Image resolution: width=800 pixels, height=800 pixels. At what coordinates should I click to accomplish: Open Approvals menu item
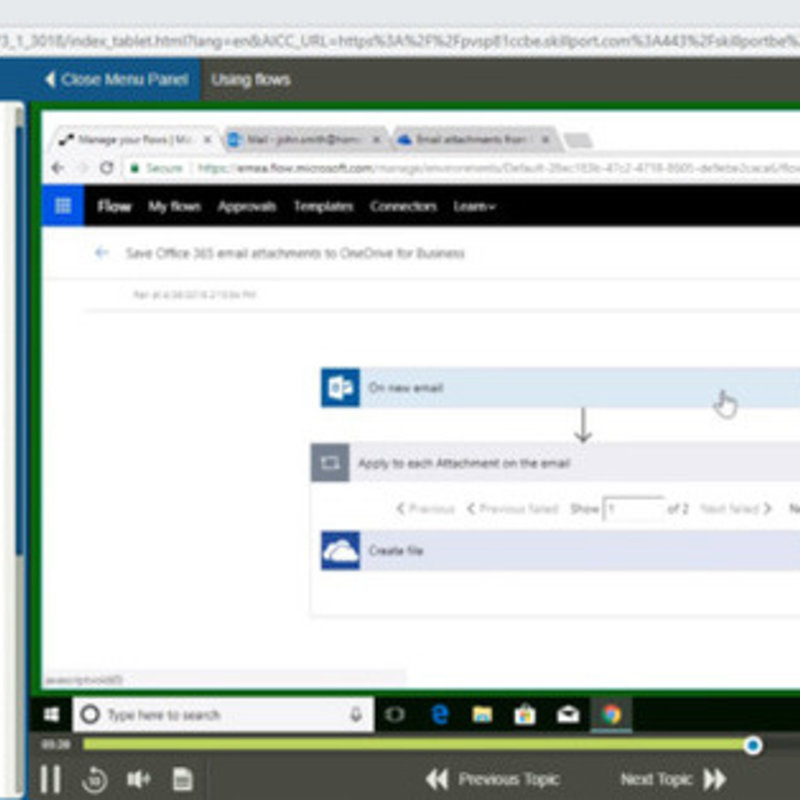[x=247, y=206]
